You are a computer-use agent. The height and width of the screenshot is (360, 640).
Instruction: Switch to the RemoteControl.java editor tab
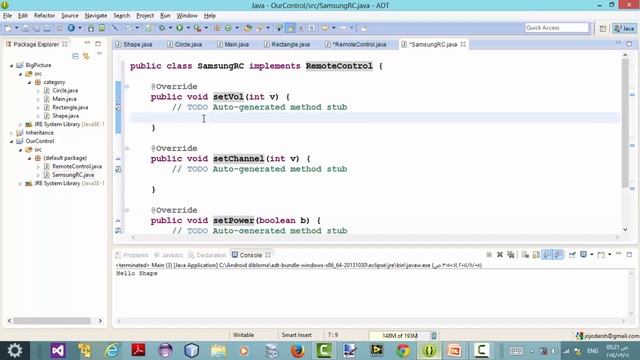[356, 44]
